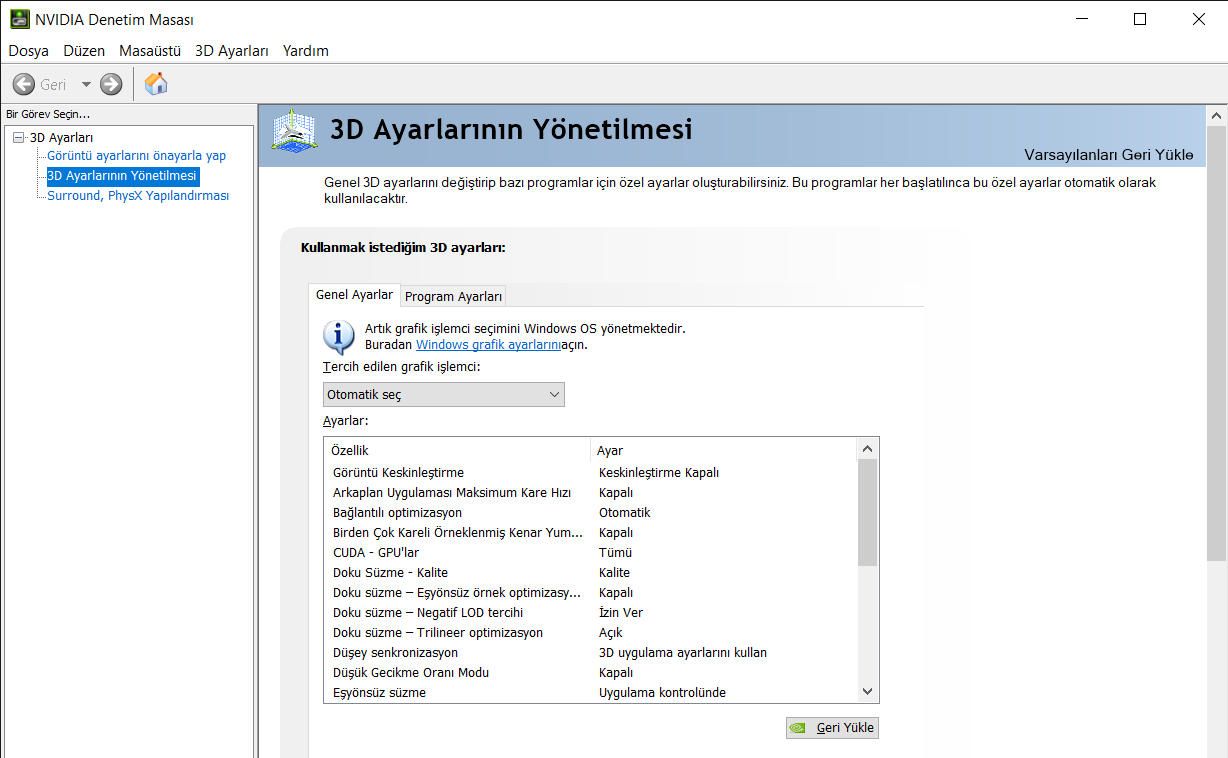The image size is (1228, 758).
Task: Select Birden Çok Kareli Örneklenmiş Kenar row
Action: 591,532
